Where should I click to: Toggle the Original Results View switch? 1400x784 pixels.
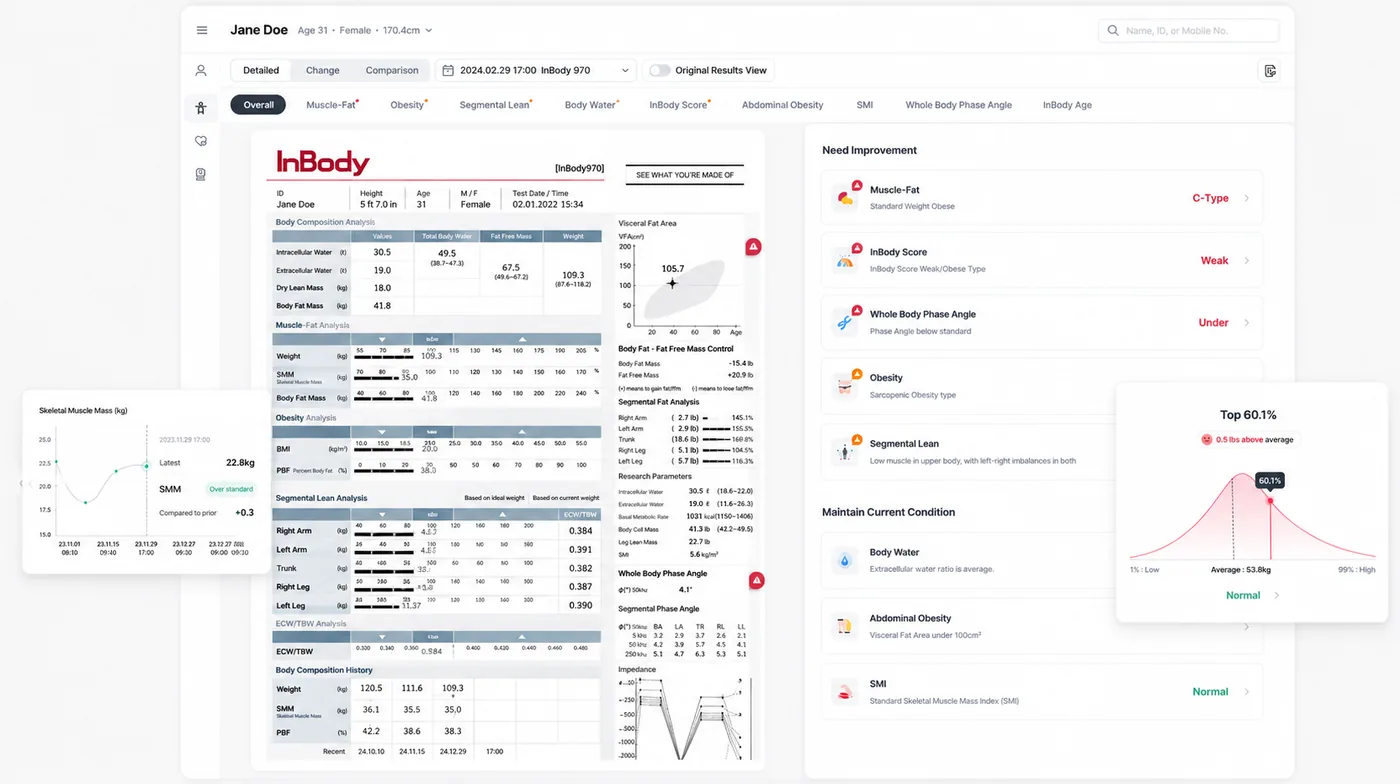(659, 70)
